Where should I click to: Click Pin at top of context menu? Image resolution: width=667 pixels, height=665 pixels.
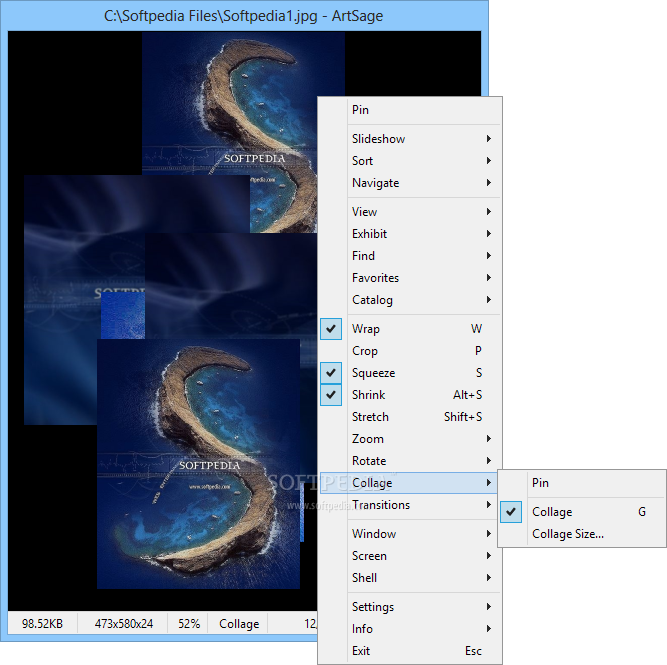[x=410, y=110]
